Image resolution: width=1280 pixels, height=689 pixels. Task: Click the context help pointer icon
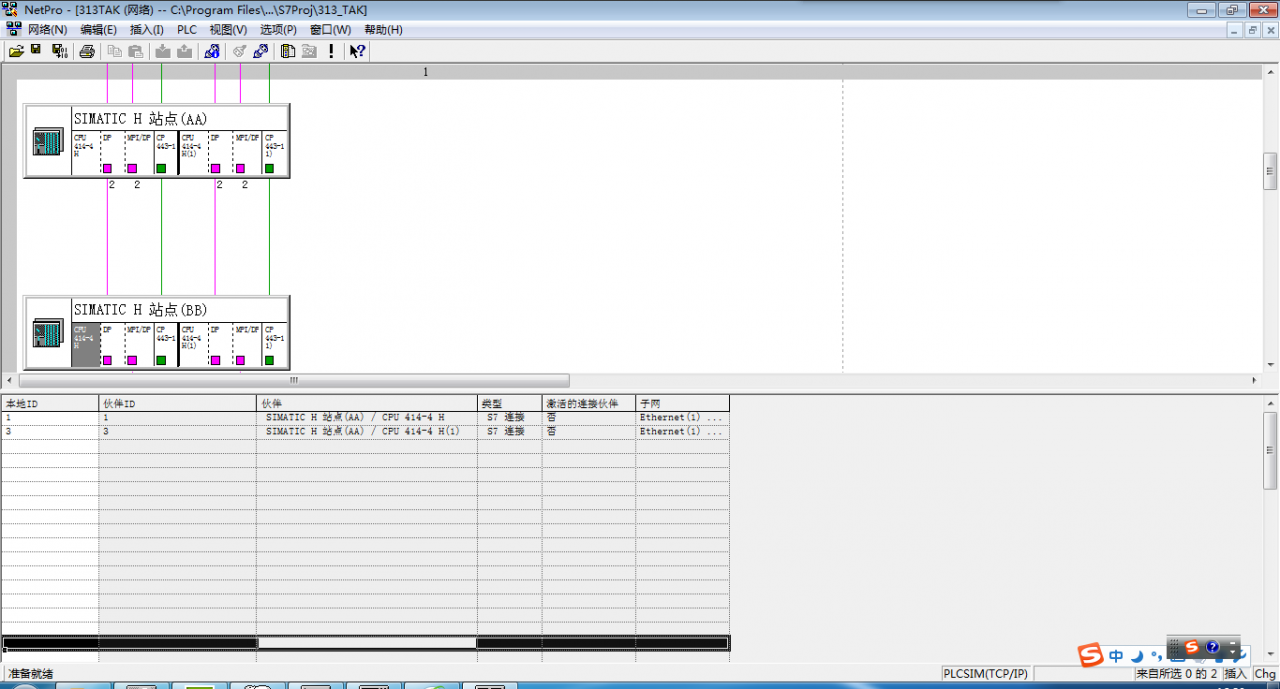coord(358,51)
